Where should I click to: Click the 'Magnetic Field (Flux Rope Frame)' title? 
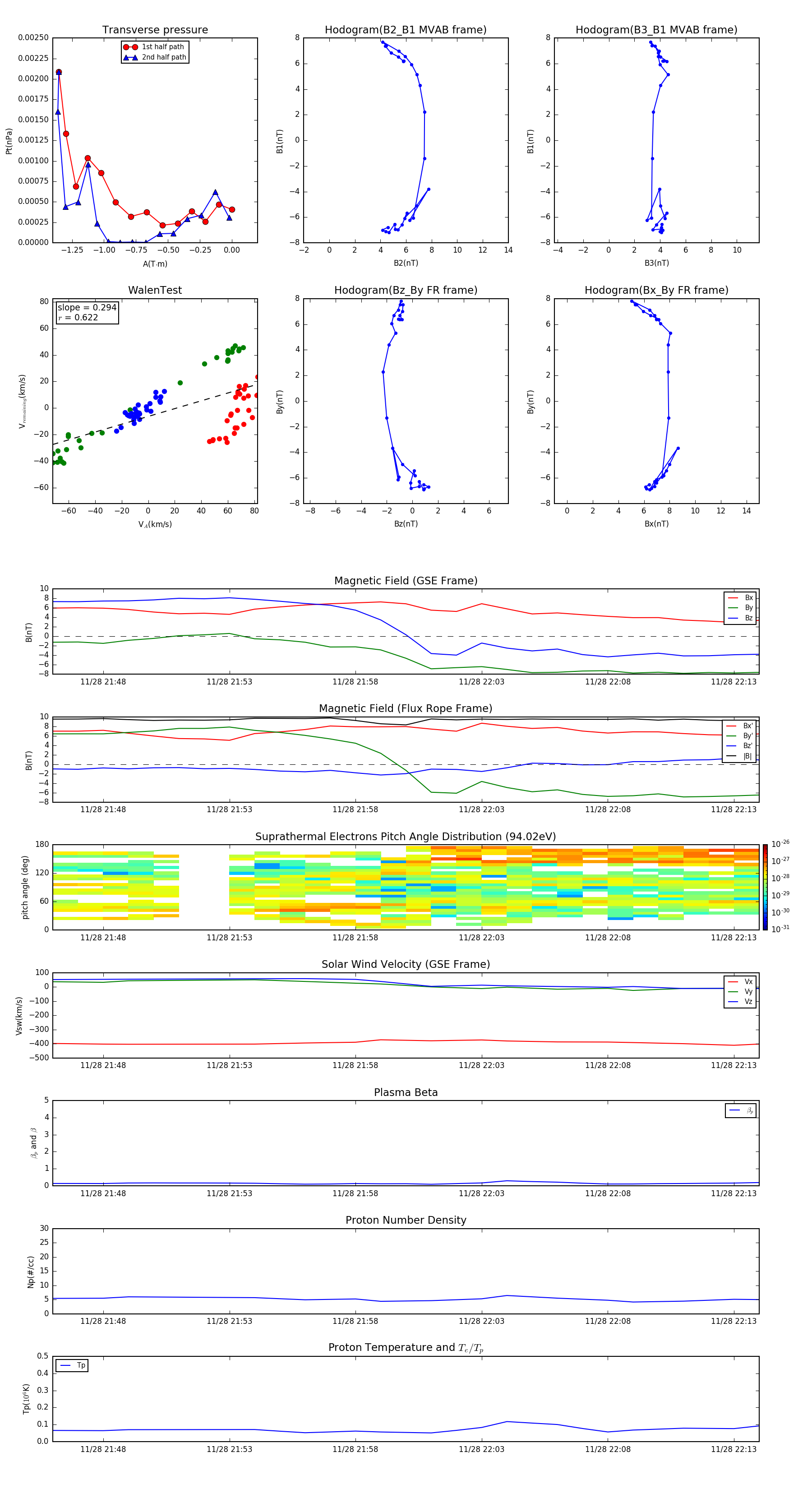406,709
